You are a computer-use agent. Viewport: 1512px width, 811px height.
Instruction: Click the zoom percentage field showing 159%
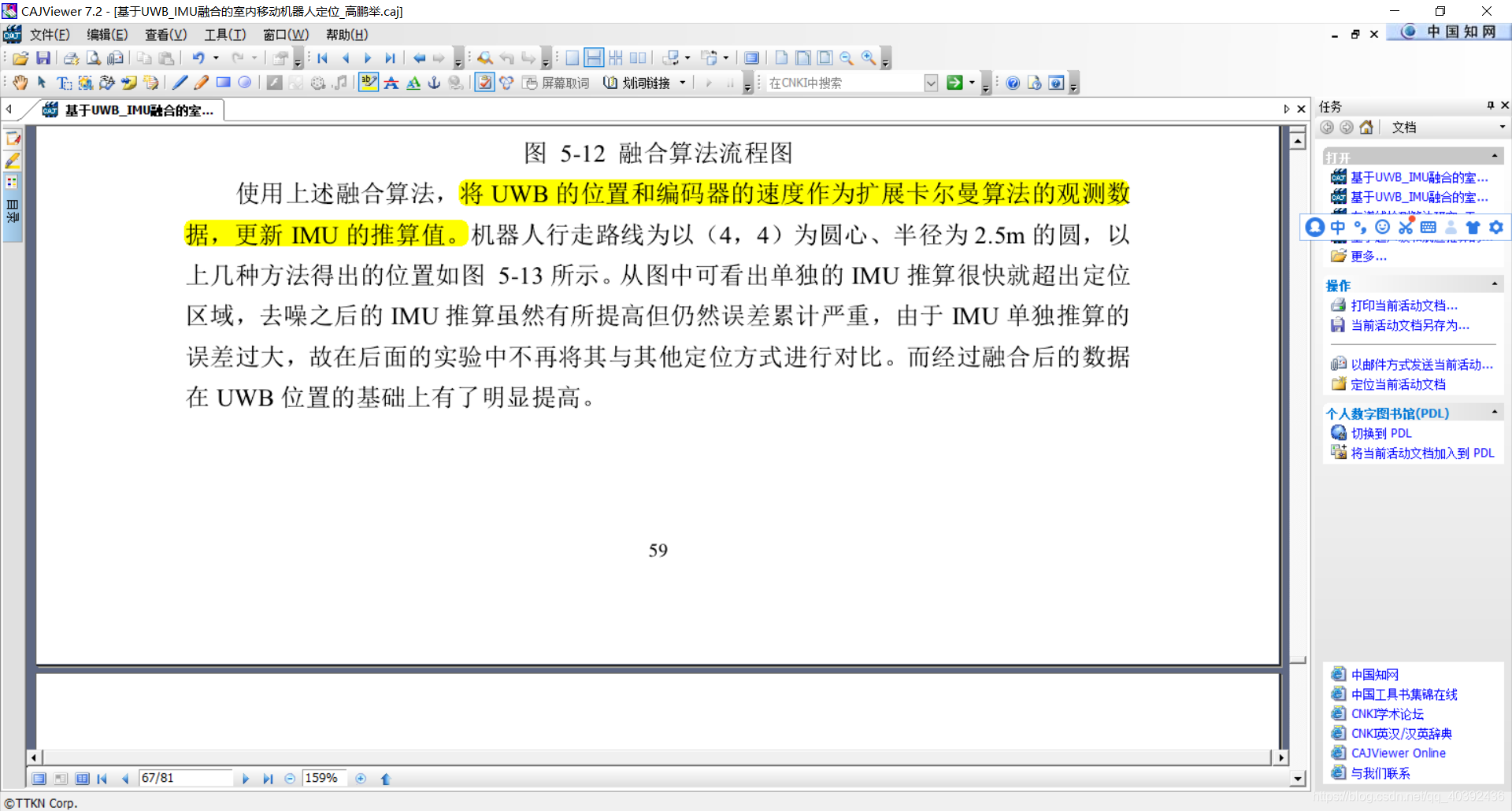pos(324,778)
